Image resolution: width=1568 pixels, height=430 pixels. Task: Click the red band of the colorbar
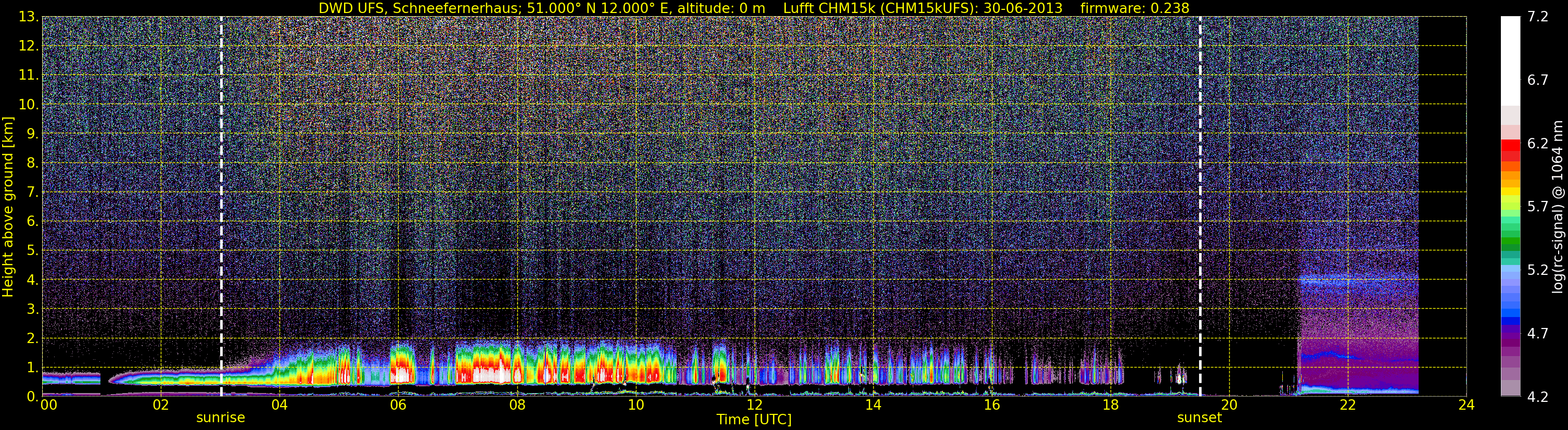click(x=1511, y=150)
